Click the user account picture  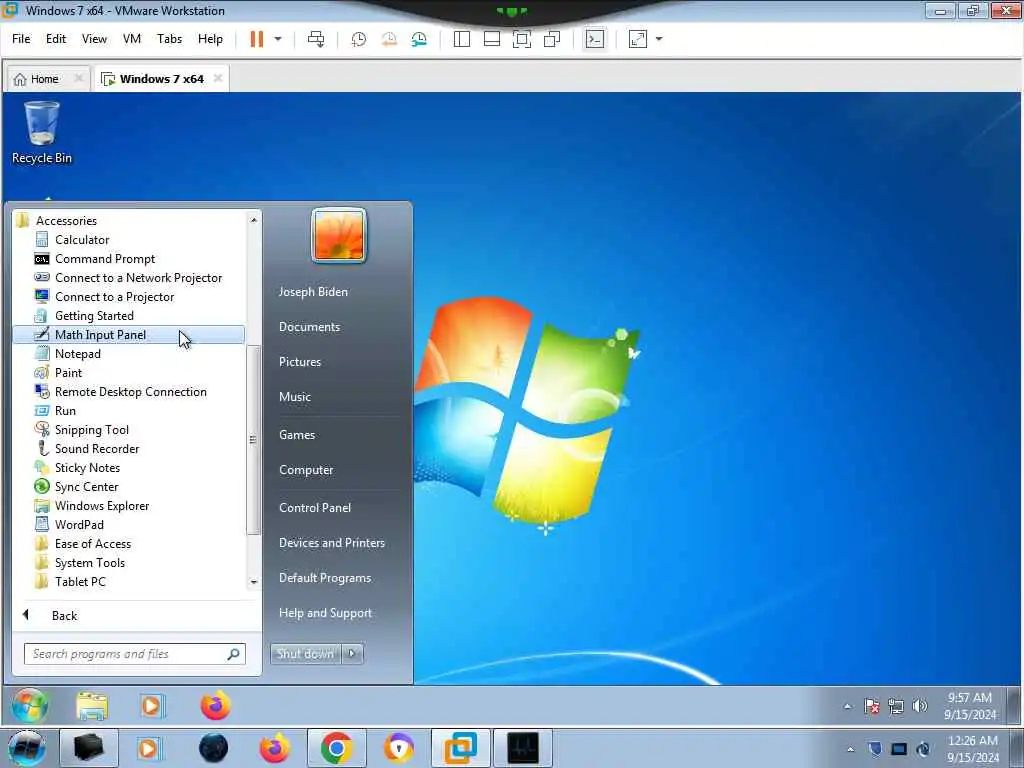click(338, 235)
